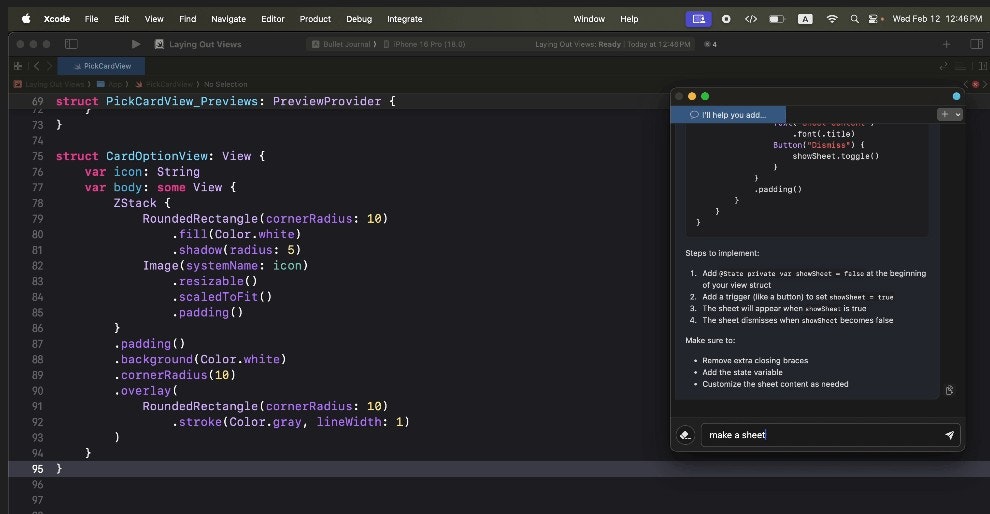Toggle the left navigator sidebar
Image resolution: width=990 pixels, height=514 pixels.
click(71, 44)
